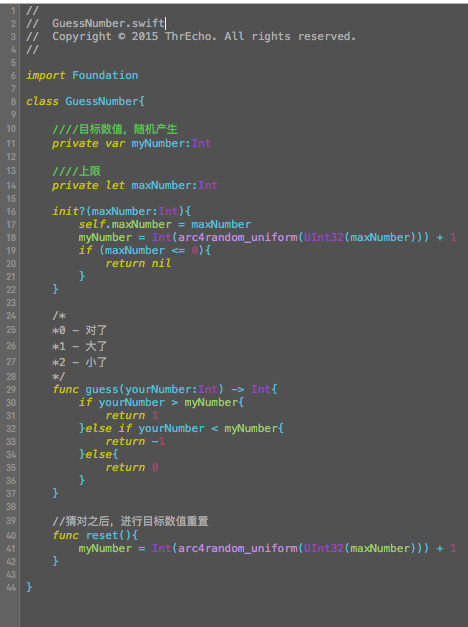Click 'Copyright © 2015 ThrEcho' comment text
The image size is (468, 627).
coord(134,36)
